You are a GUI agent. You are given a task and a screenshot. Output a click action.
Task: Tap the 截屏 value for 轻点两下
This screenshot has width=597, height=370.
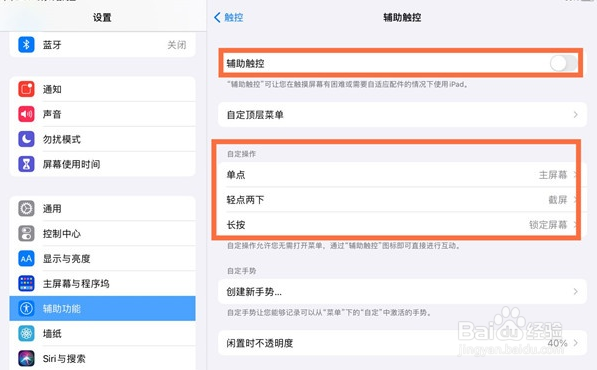click(558, 199)
